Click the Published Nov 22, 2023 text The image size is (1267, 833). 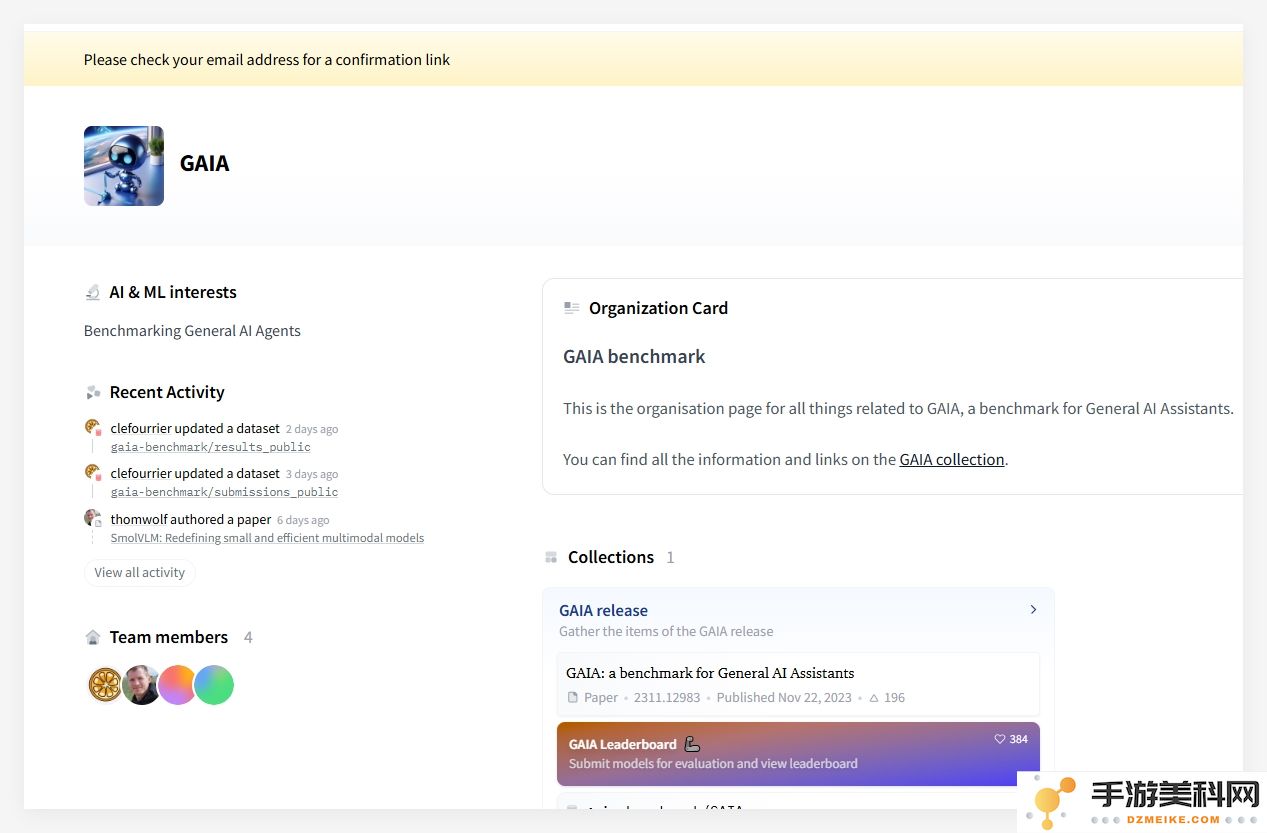click(x=784, y=698)
